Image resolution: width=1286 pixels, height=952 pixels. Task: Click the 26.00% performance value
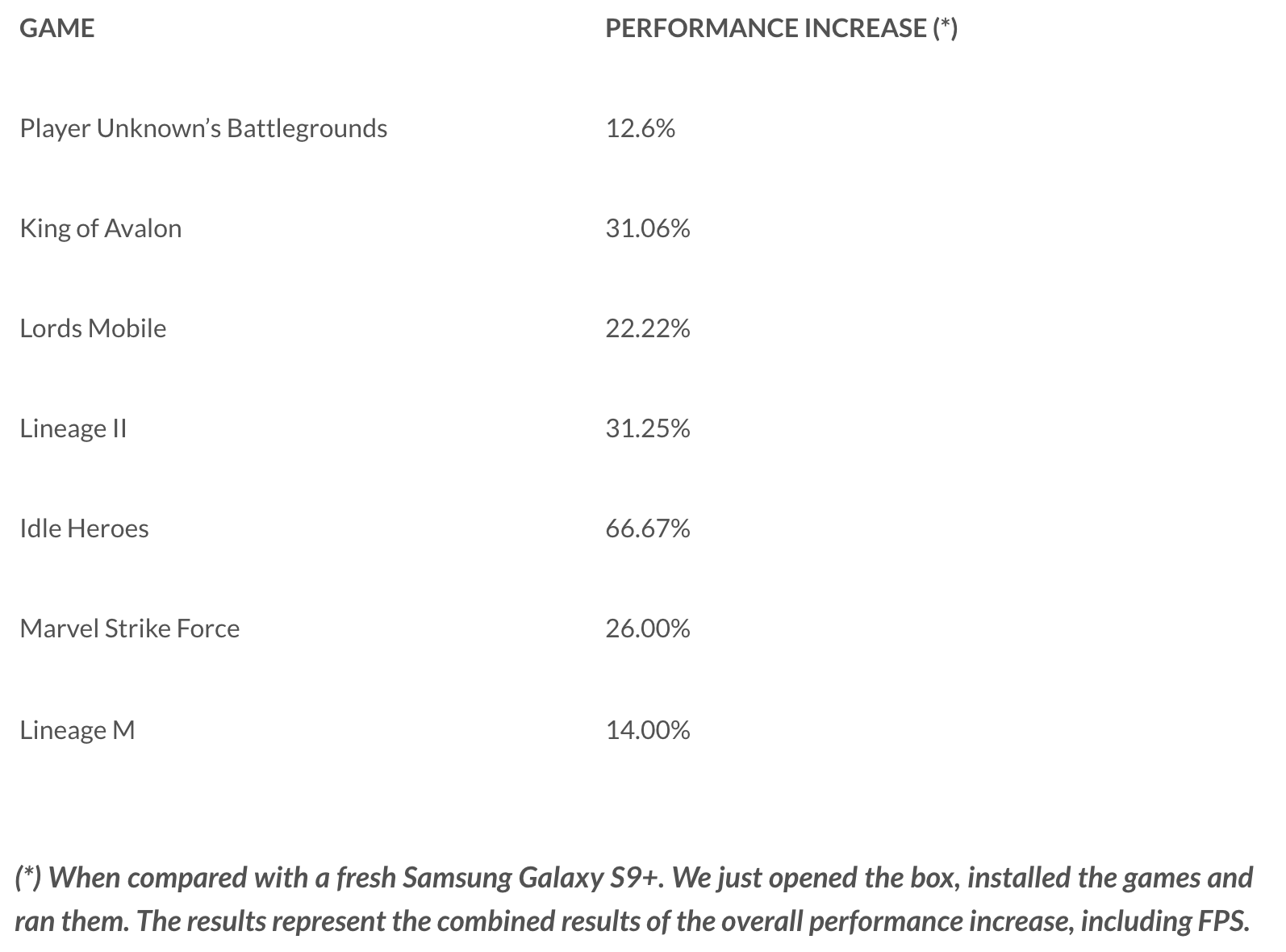pyautogui.click(x=648, y=628)
